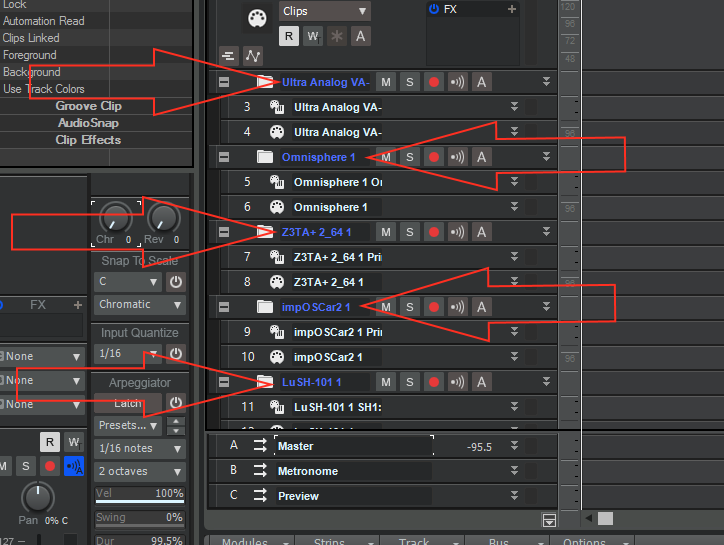Screen dimensions: 724x545
Task: Click the automation lanes icon above tracks
Action: pyautogui.click(x=254, y=56)
